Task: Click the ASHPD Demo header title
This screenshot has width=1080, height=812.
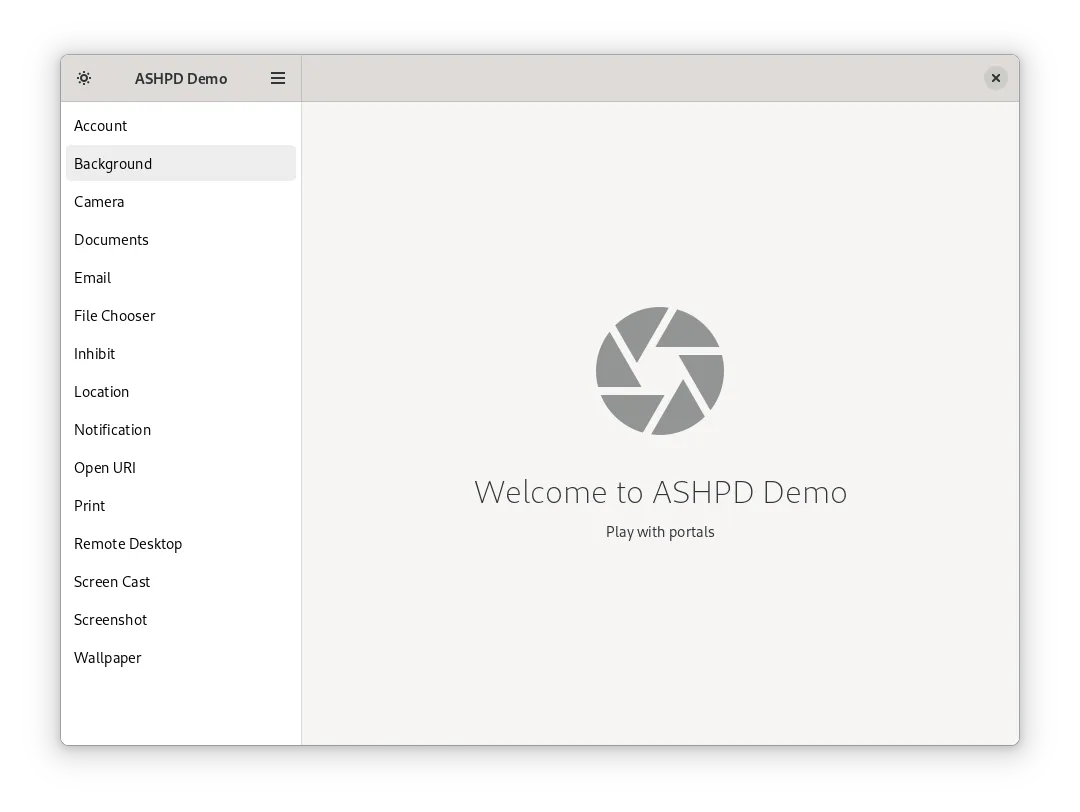Action: pos(181,79)
